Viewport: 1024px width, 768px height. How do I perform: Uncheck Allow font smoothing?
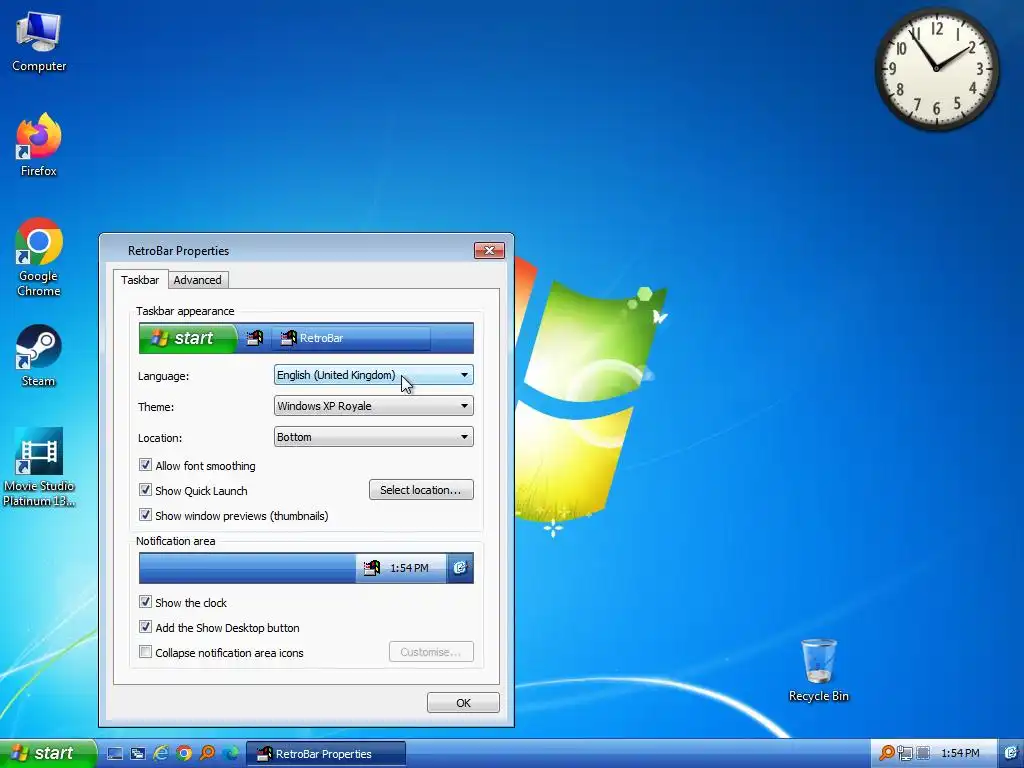[x=145, y=465]
